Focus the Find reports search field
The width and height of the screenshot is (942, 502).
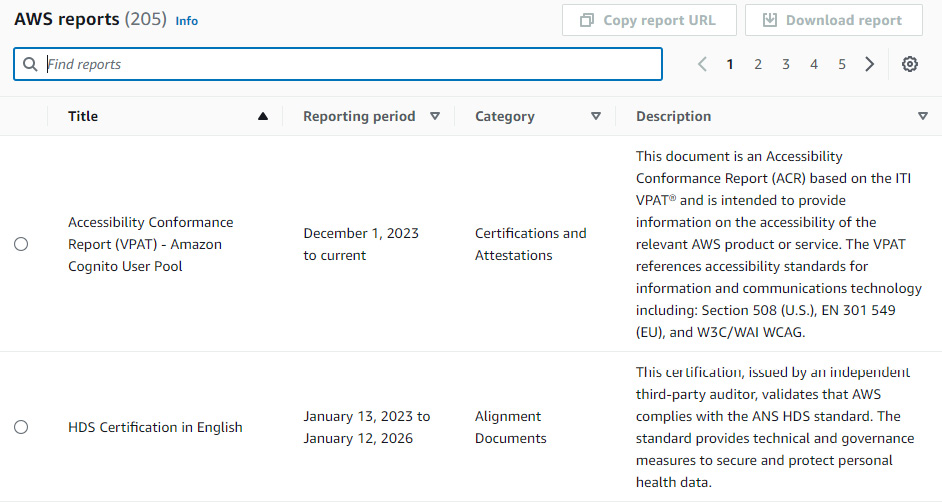(338, 64)
